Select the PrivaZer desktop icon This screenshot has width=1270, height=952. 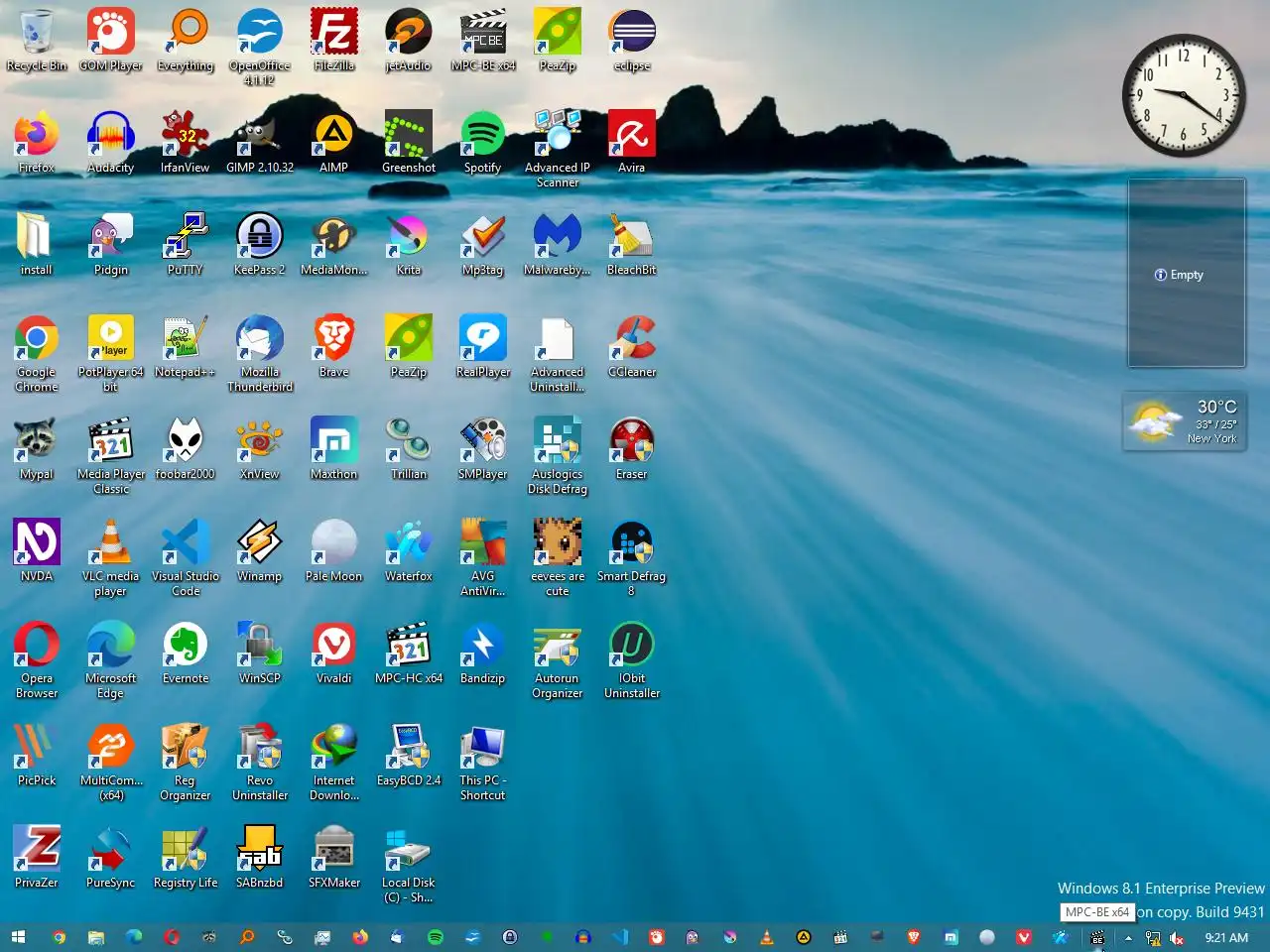[x=37, y=858]
